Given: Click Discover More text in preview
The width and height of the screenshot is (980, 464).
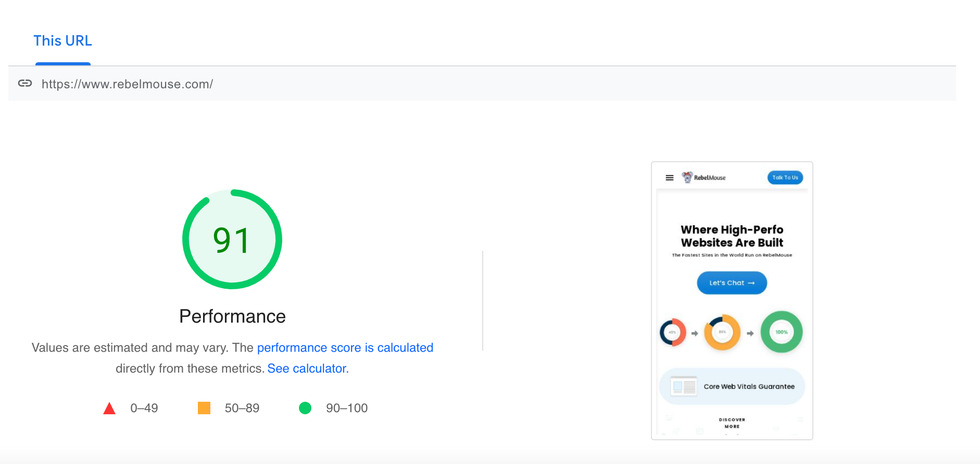Looking at the screenshot, I should (x=732, y=423).
